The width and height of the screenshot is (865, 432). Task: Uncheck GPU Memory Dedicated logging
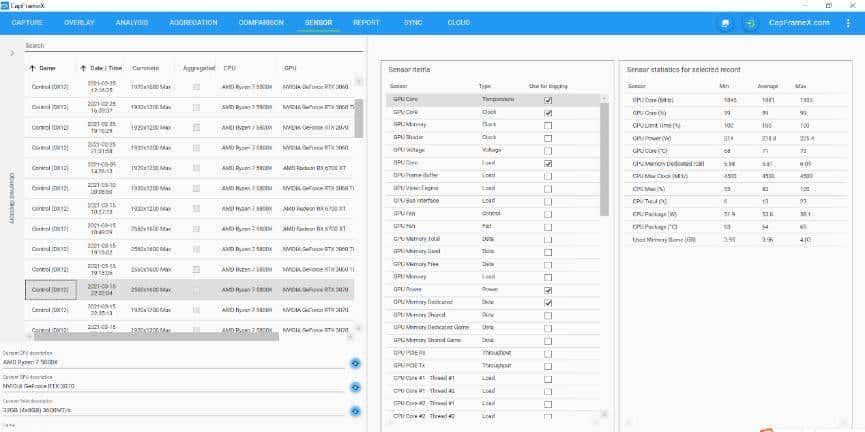tap(548, 303)
